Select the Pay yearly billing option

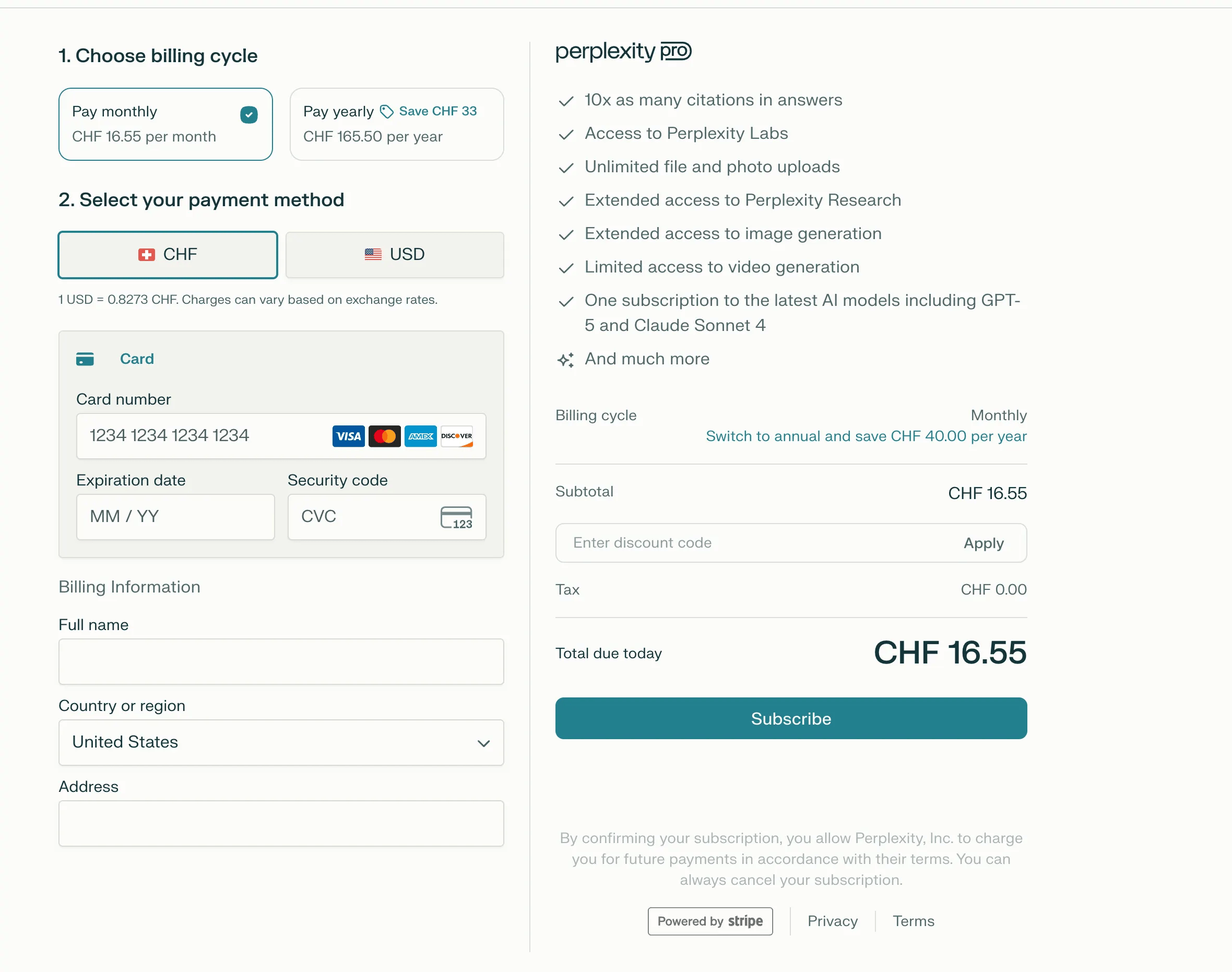[x=397, y=124]
